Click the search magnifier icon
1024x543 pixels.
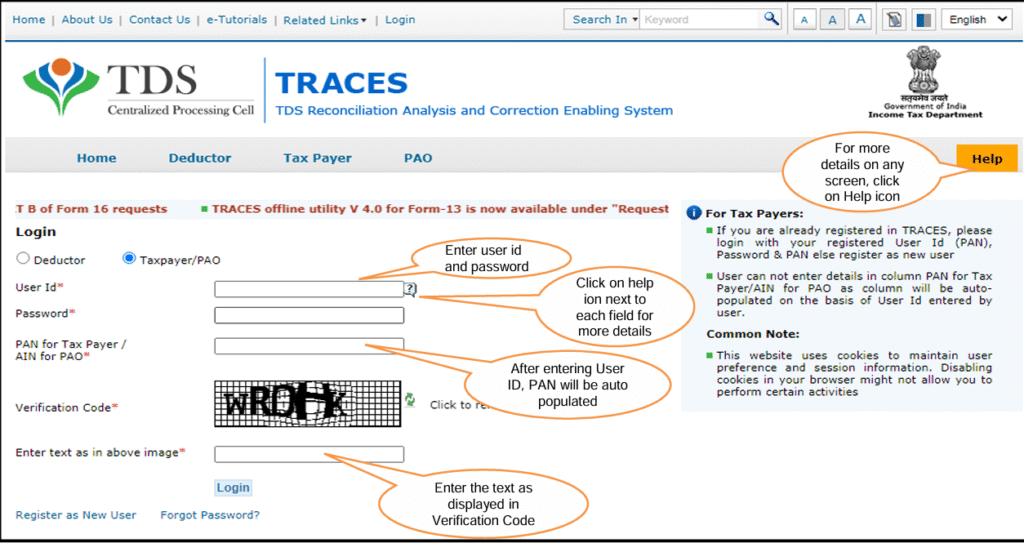[x=772, y=19]
